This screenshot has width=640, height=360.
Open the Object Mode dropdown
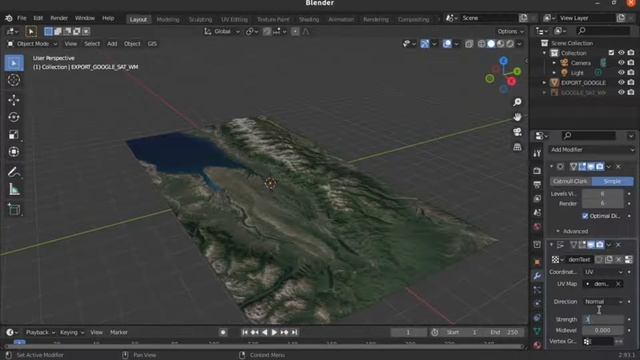click(32, 44)
